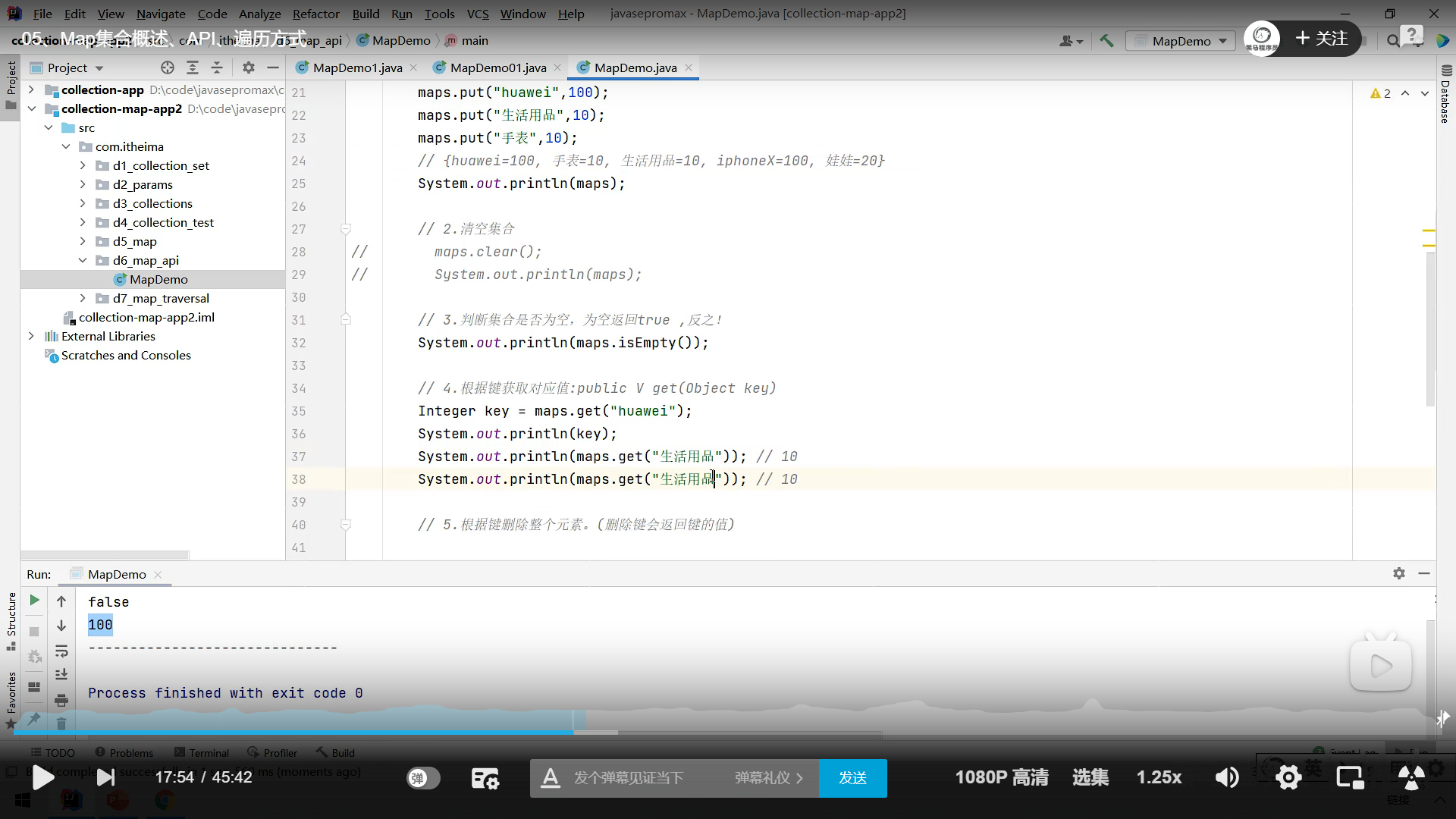Image resolution: width=1456 pixels, height=819 pixels.
Task: Click the Print output icon in Run panel
Action: (61, 700)
